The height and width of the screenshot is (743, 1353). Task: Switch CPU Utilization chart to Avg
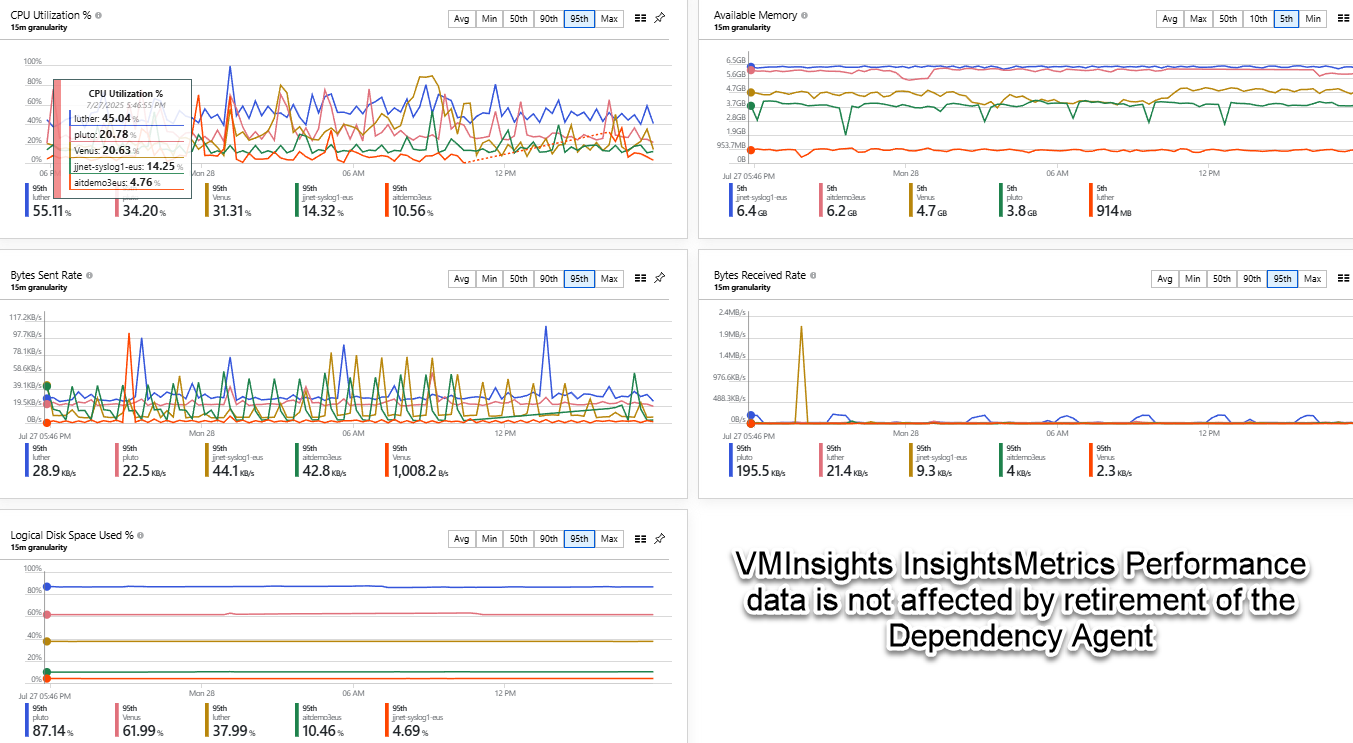click(461, 19)
